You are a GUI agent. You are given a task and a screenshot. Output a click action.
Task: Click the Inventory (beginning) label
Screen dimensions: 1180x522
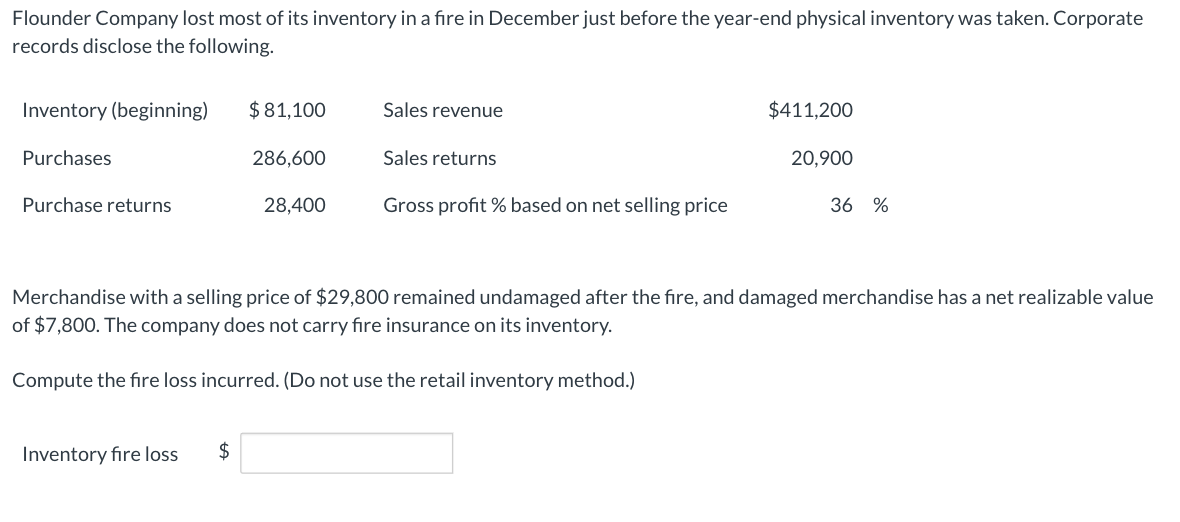coord(115,110)
